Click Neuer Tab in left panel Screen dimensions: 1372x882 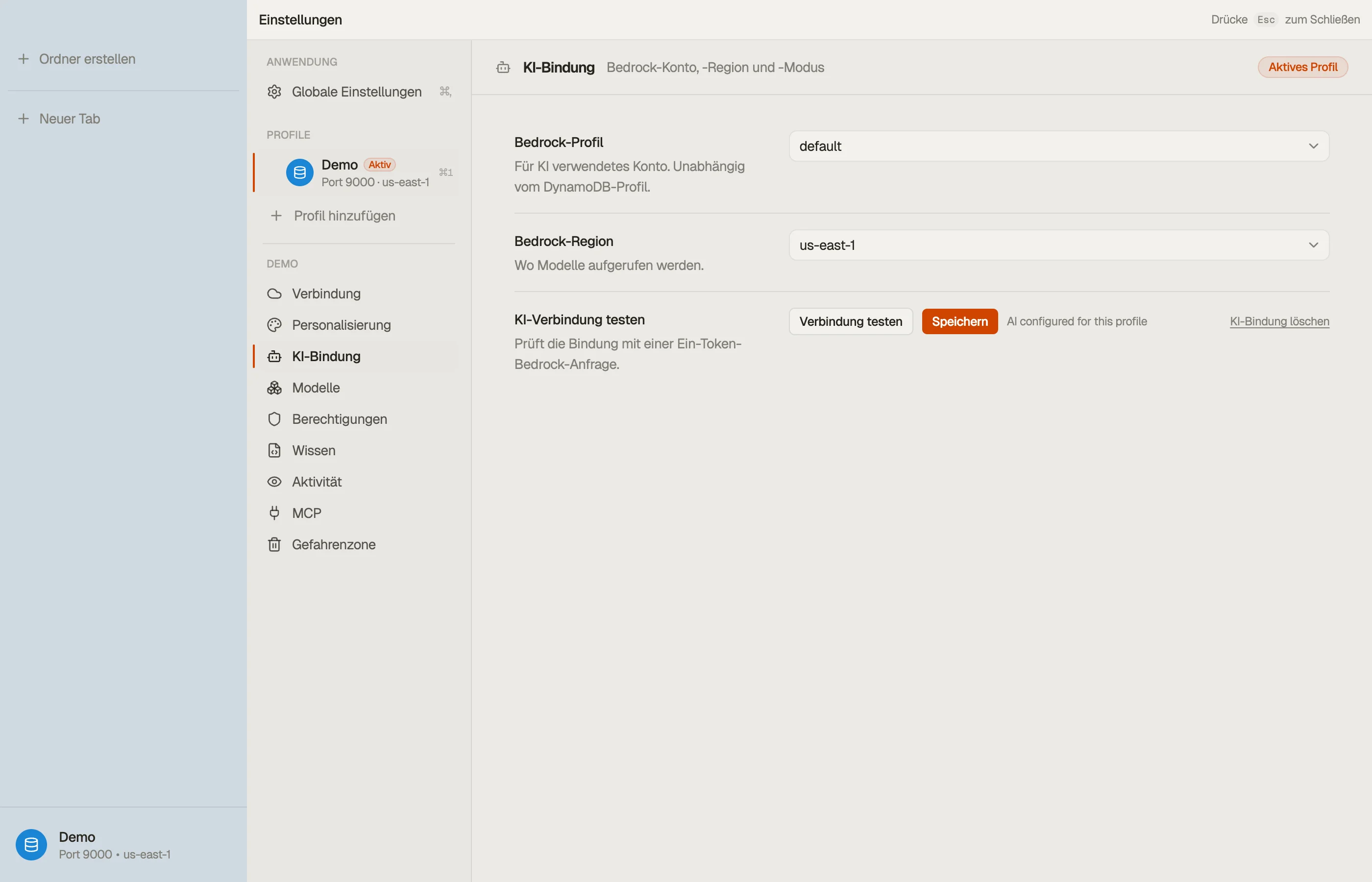click(x=69, y=119)
